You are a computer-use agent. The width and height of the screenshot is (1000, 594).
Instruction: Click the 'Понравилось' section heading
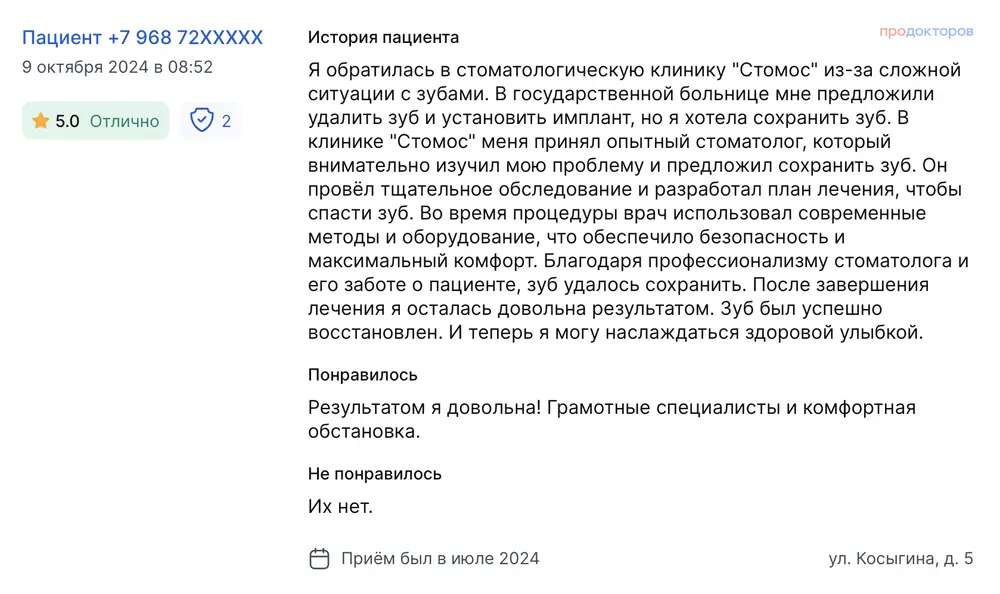tap(362, 375)
